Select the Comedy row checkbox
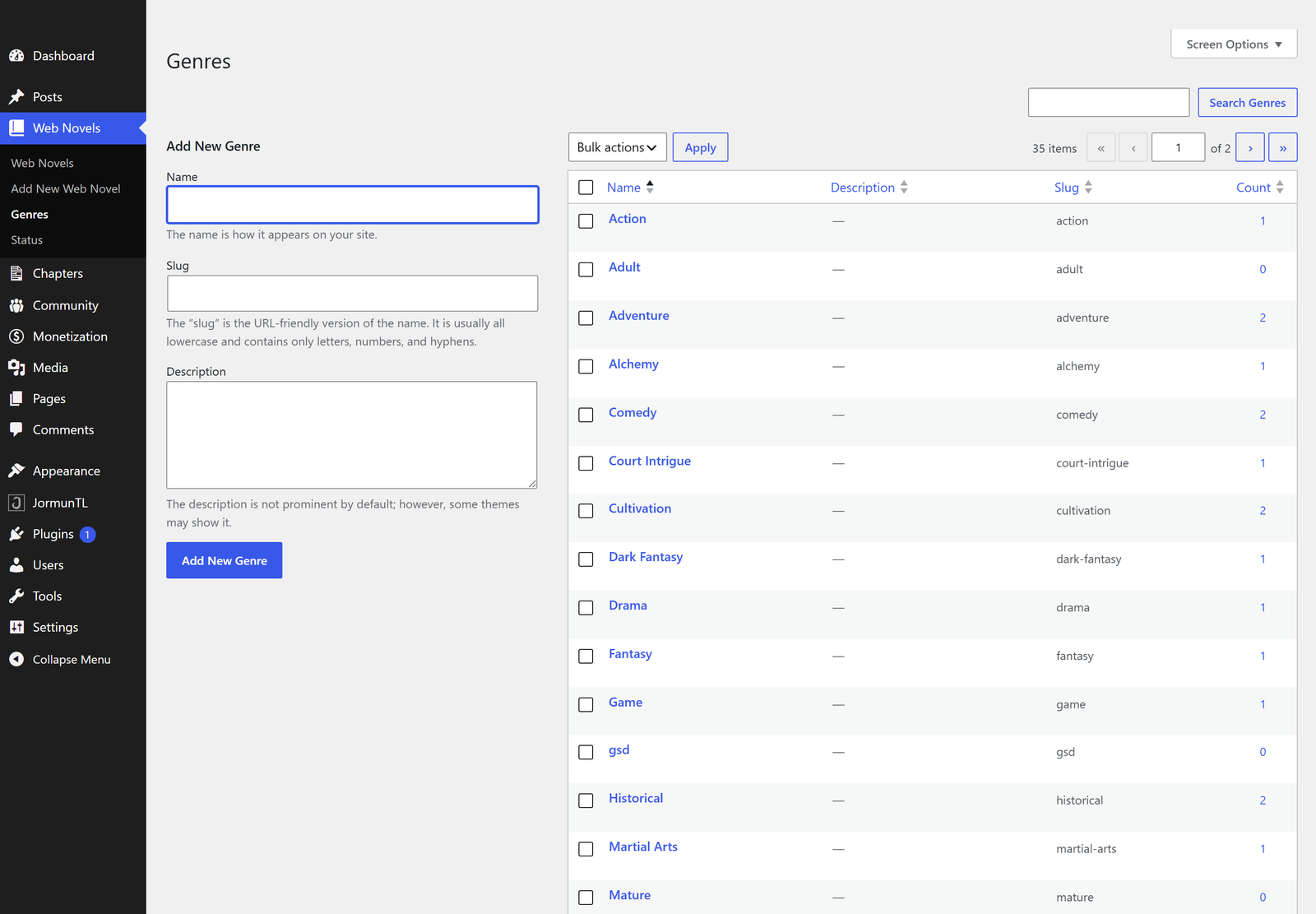The height and width of the screenshot is (914, 1316). (x=586, y=415)
